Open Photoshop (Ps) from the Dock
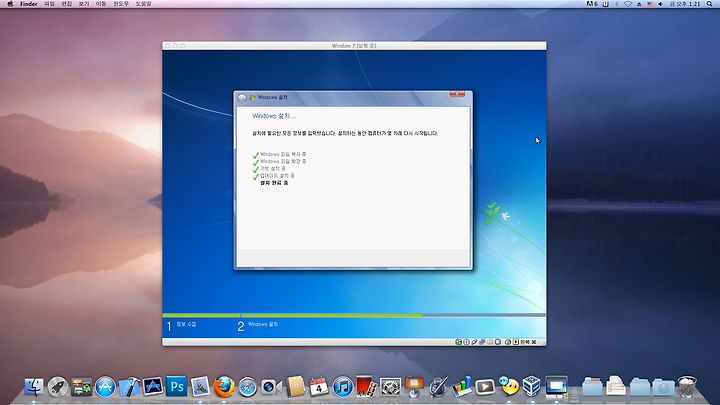The image size is (720, 405). point(176,387)
